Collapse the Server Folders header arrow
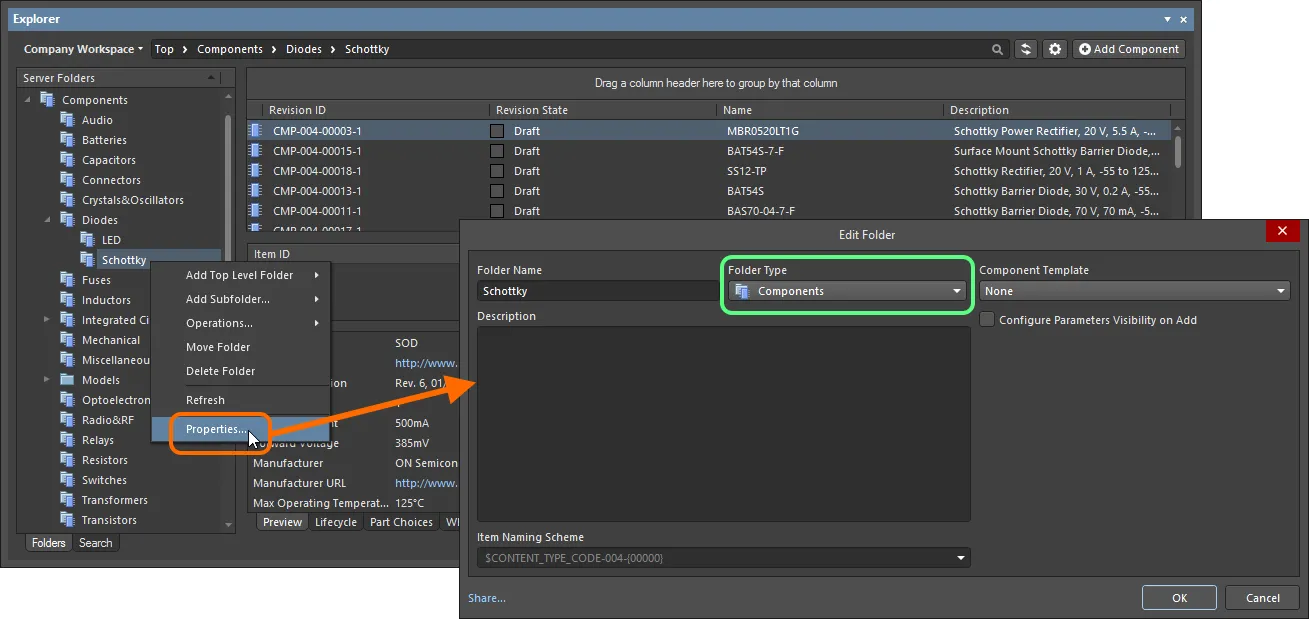This screenshot has width=1309, height=619. 211,78
